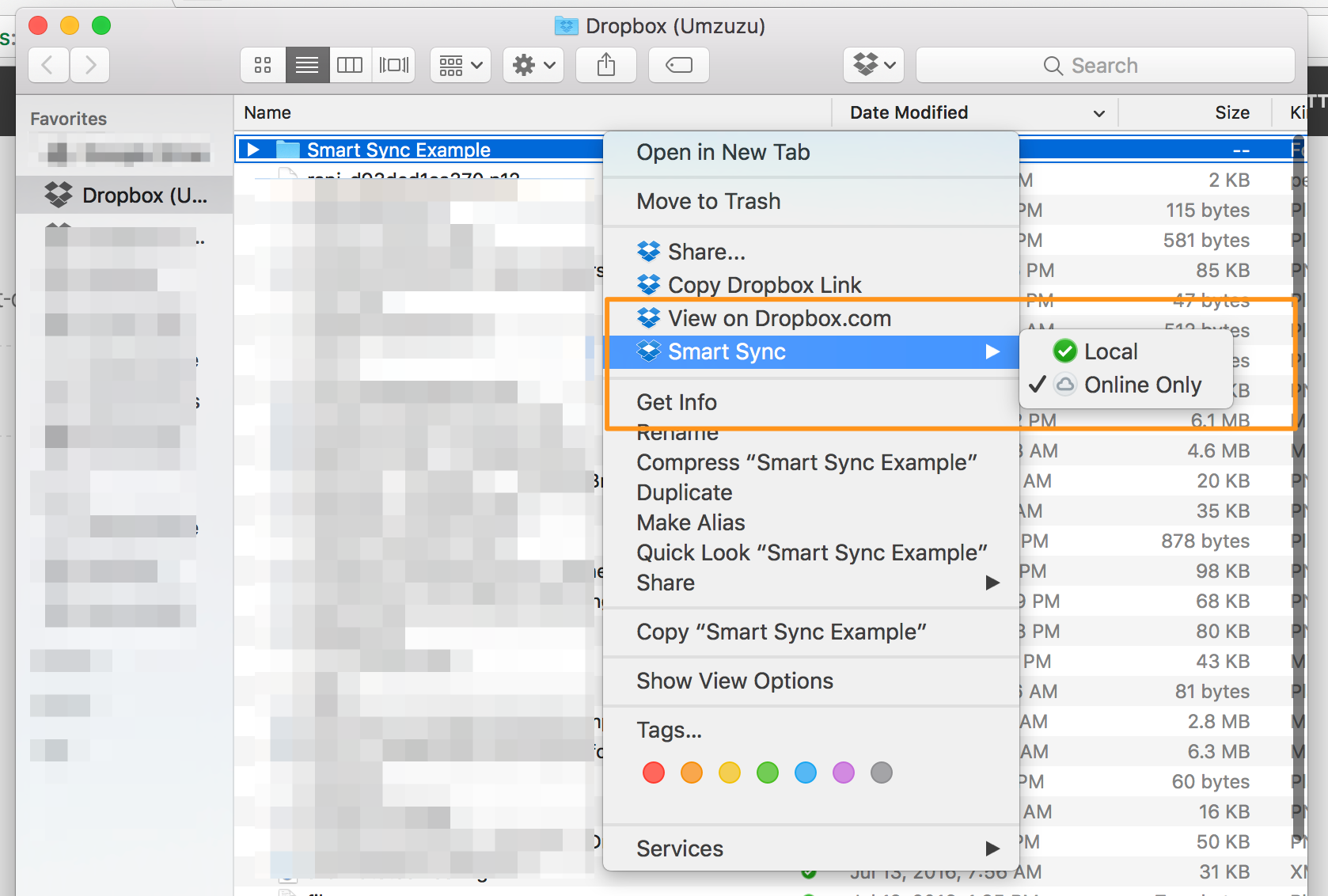Go forward with the right arrow button
The height and width of the screenshot is (896, 1328).
89,65
